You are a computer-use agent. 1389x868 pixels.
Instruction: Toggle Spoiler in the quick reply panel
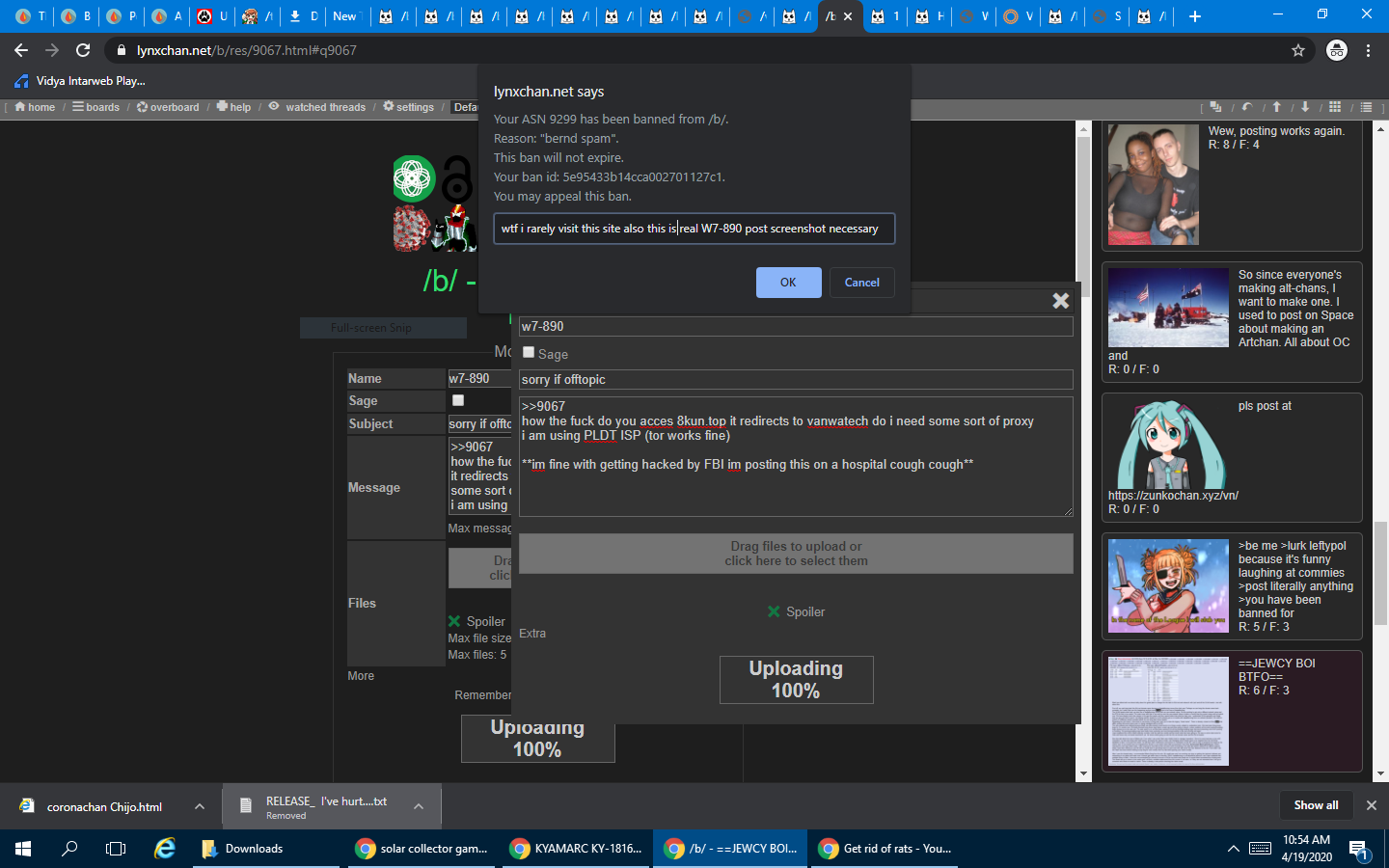coord(774,611)
